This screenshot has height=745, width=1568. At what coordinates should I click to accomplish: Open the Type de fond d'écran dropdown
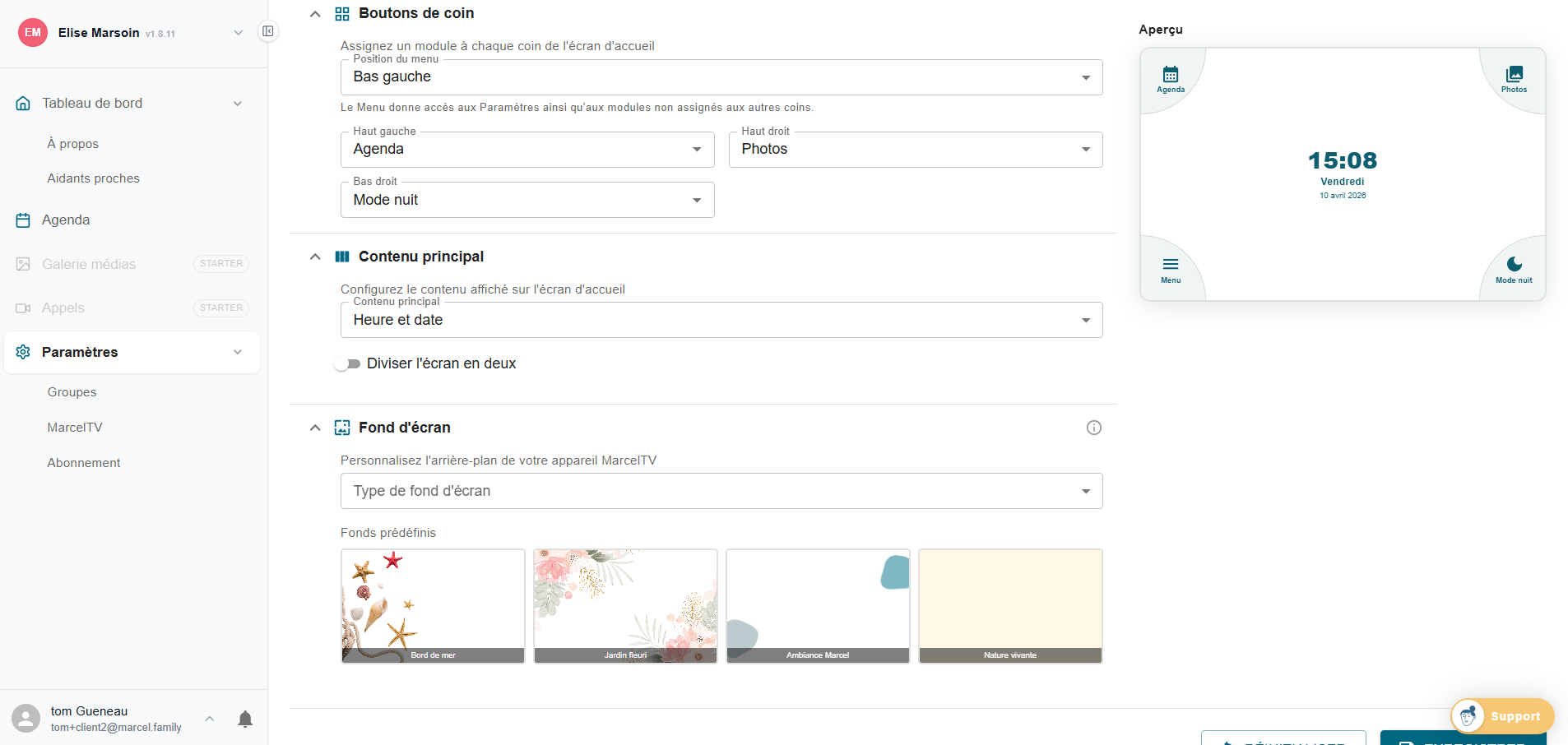tap(721, 491)
